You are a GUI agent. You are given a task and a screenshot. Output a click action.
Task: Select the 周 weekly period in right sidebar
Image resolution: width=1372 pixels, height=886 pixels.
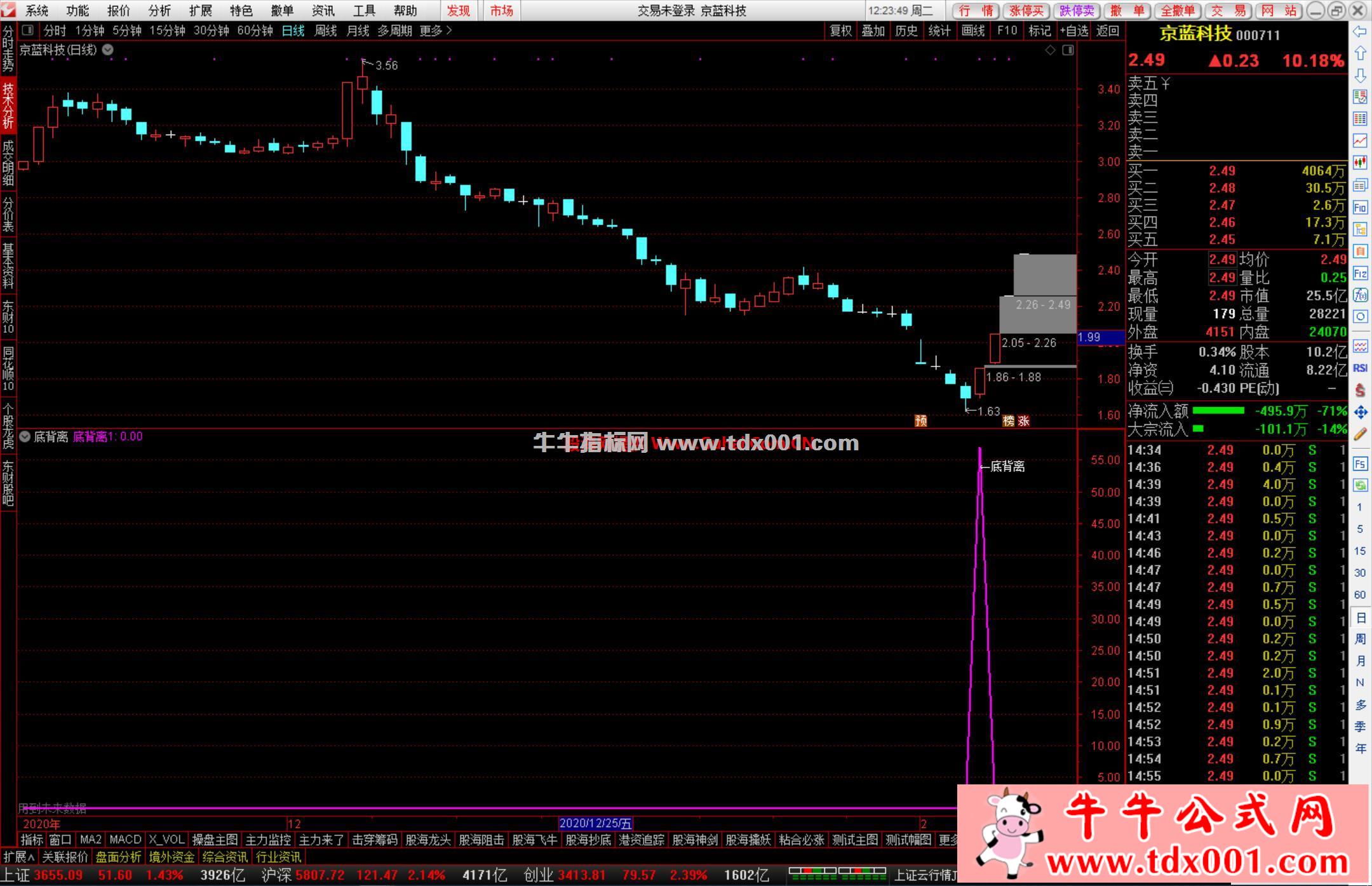(x=1360, y=638)
